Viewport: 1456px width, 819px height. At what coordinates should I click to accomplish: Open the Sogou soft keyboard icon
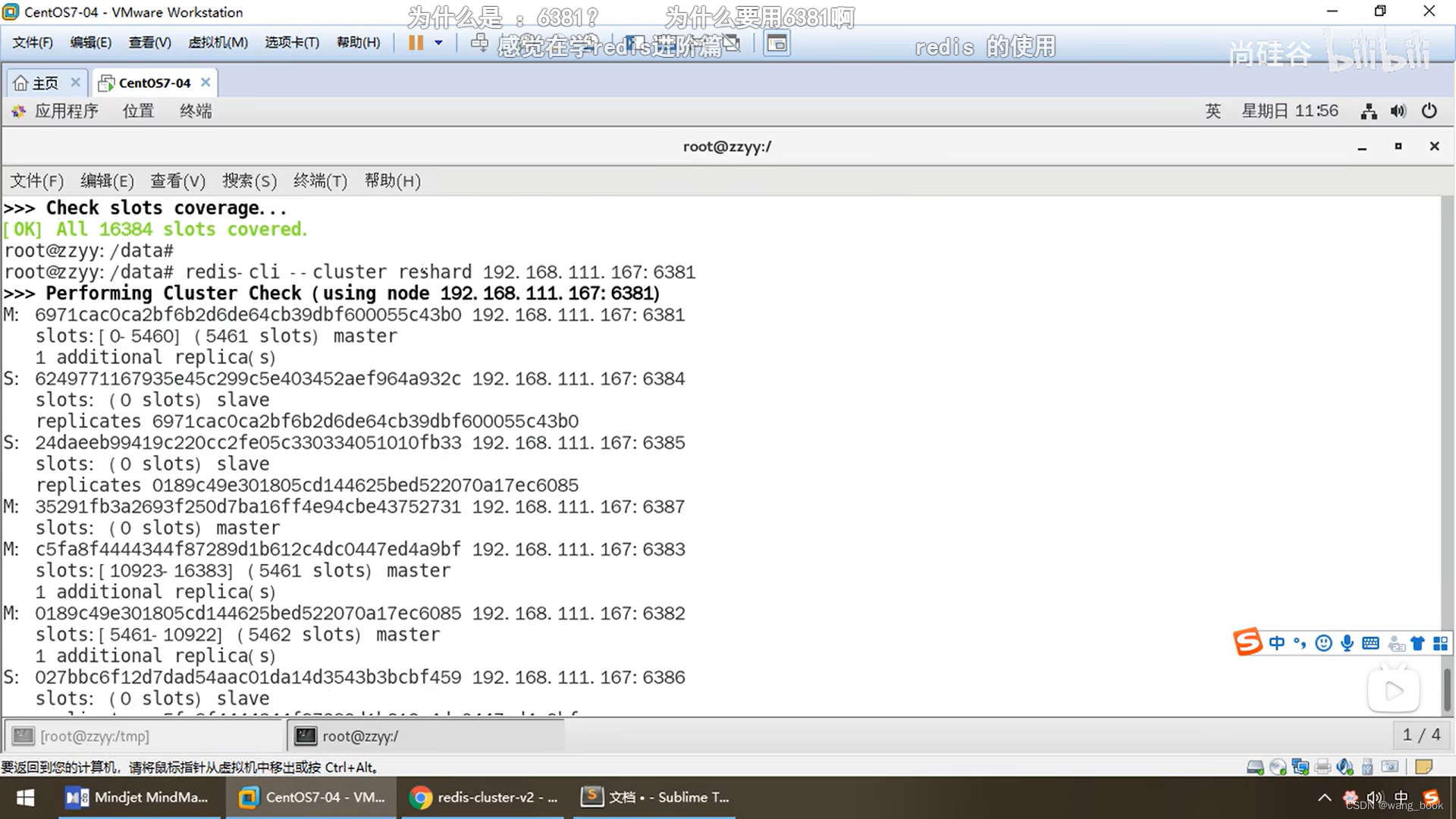[x=1370, y=644]
